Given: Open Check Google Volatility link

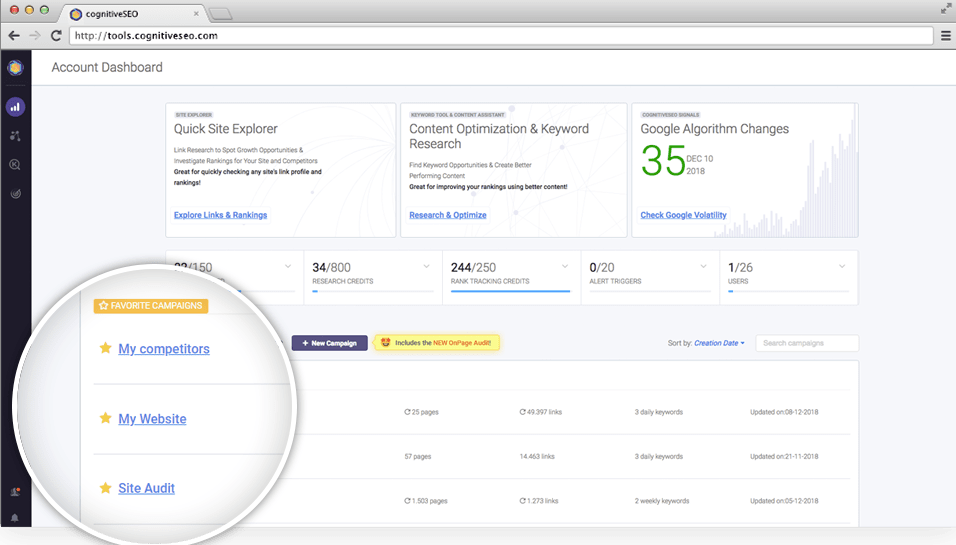Looking at the screenshot, I should [683, 215].
